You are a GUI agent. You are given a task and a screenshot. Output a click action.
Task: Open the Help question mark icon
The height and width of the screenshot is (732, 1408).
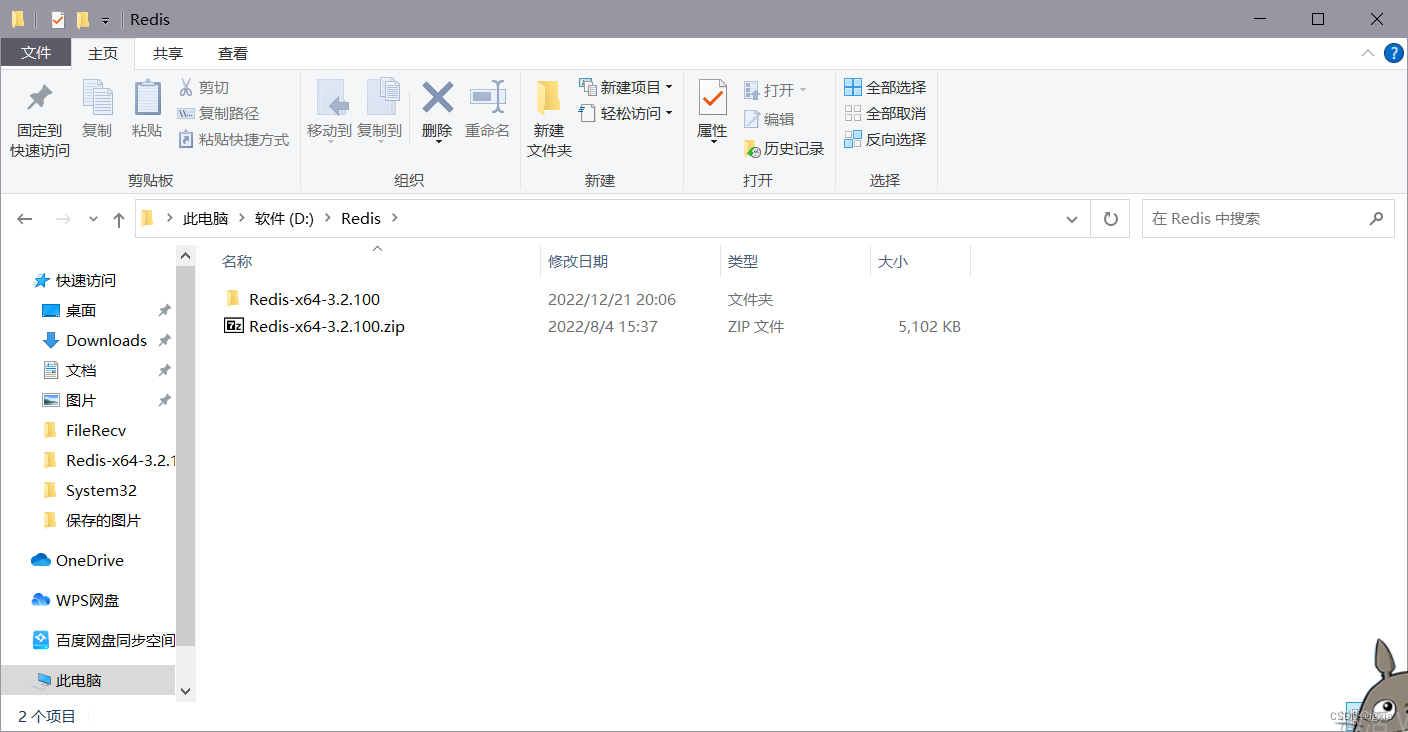pos(1393,54)
